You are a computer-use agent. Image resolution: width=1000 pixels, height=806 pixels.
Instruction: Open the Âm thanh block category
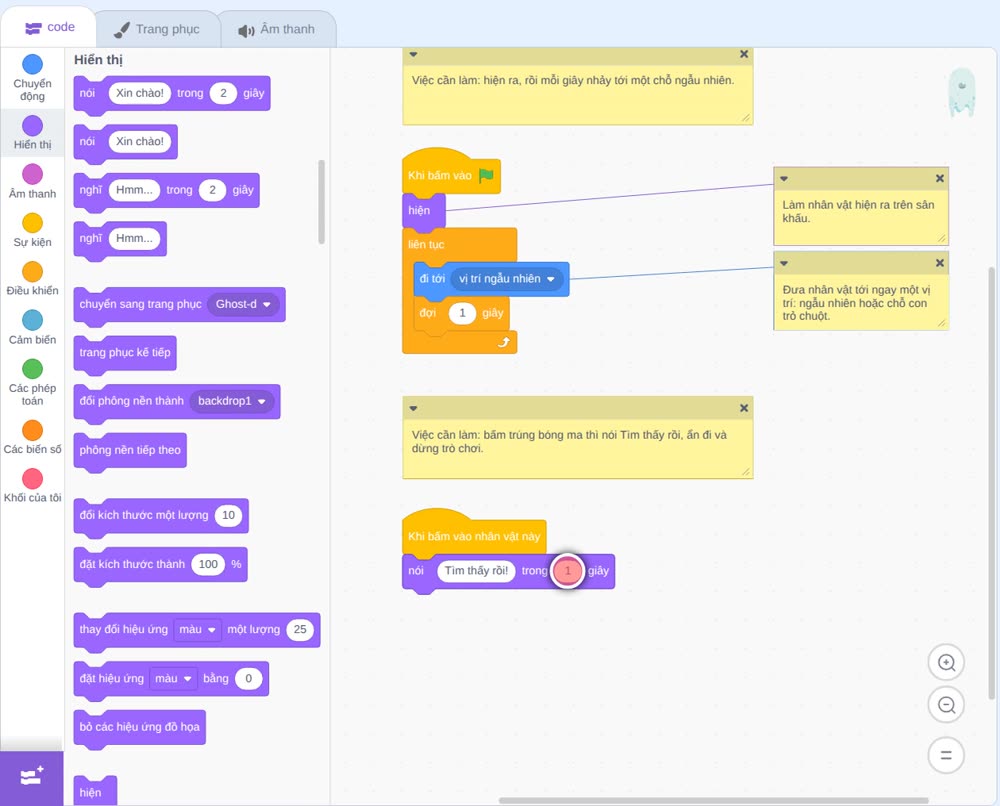click(32, 181)
